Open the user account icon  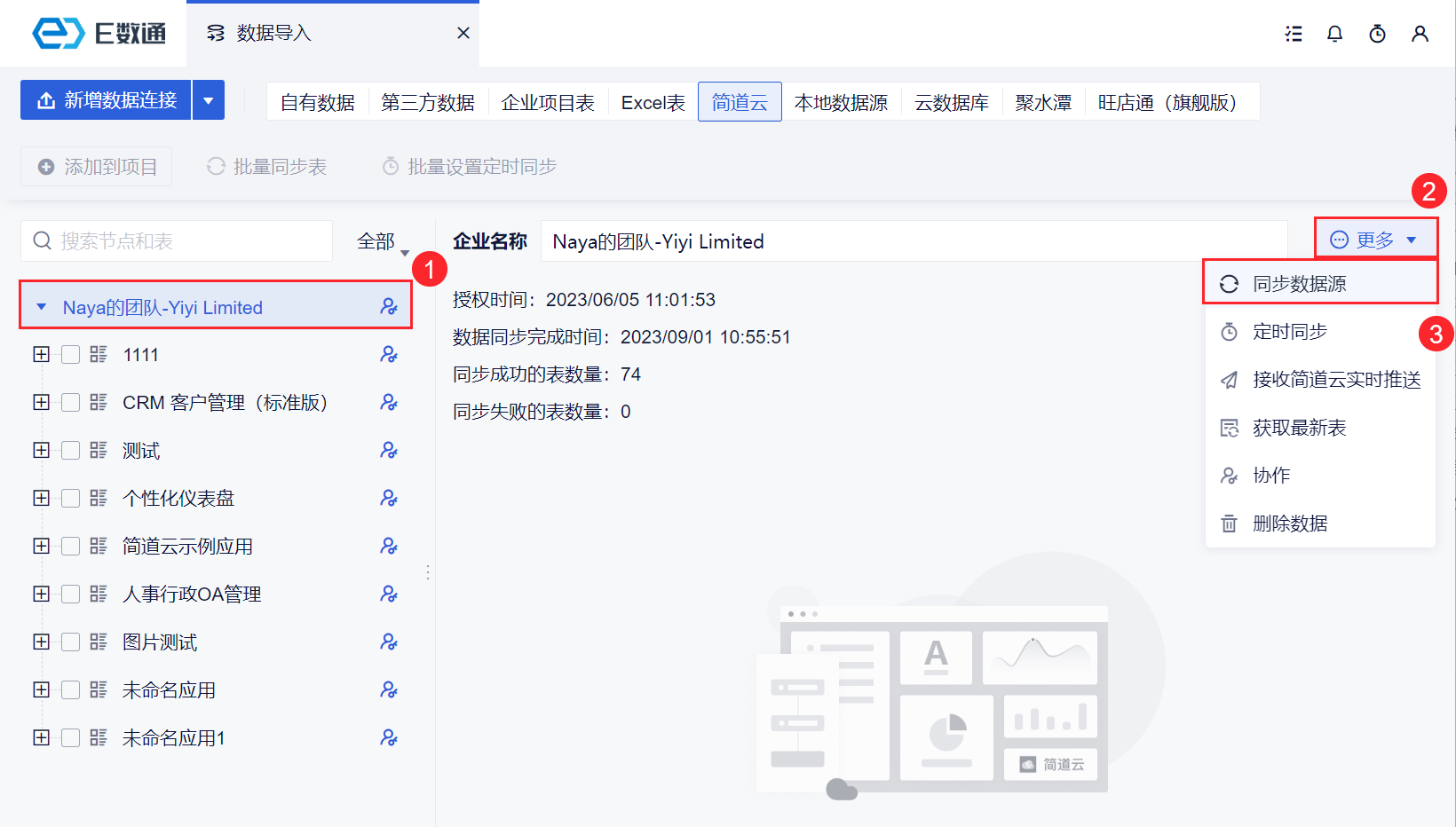(x=1420, y=34)
